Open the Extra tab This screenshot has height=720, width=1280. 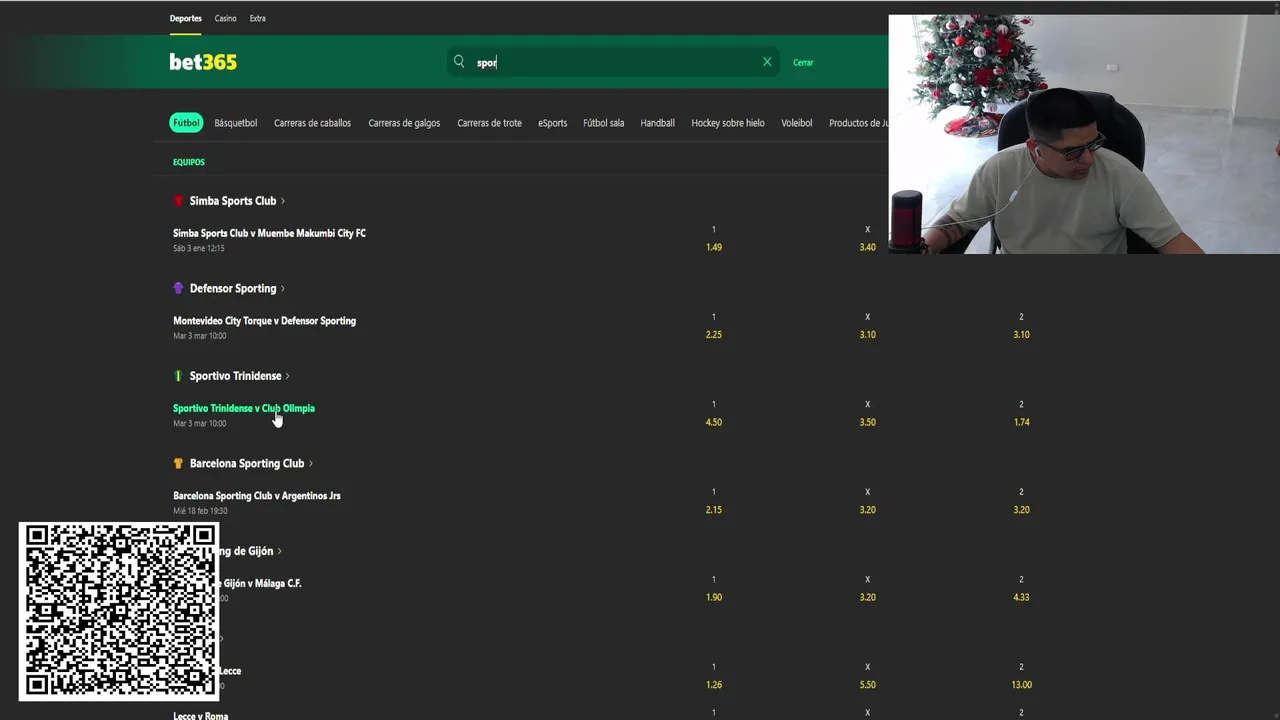pos(258,18)
